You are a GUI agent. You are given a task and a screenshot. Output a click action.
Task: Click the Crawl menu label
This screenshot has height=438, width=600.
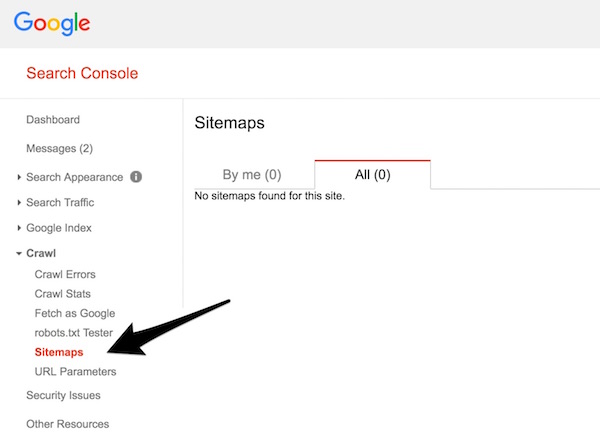pyautogui.click(x=41, y=253)
